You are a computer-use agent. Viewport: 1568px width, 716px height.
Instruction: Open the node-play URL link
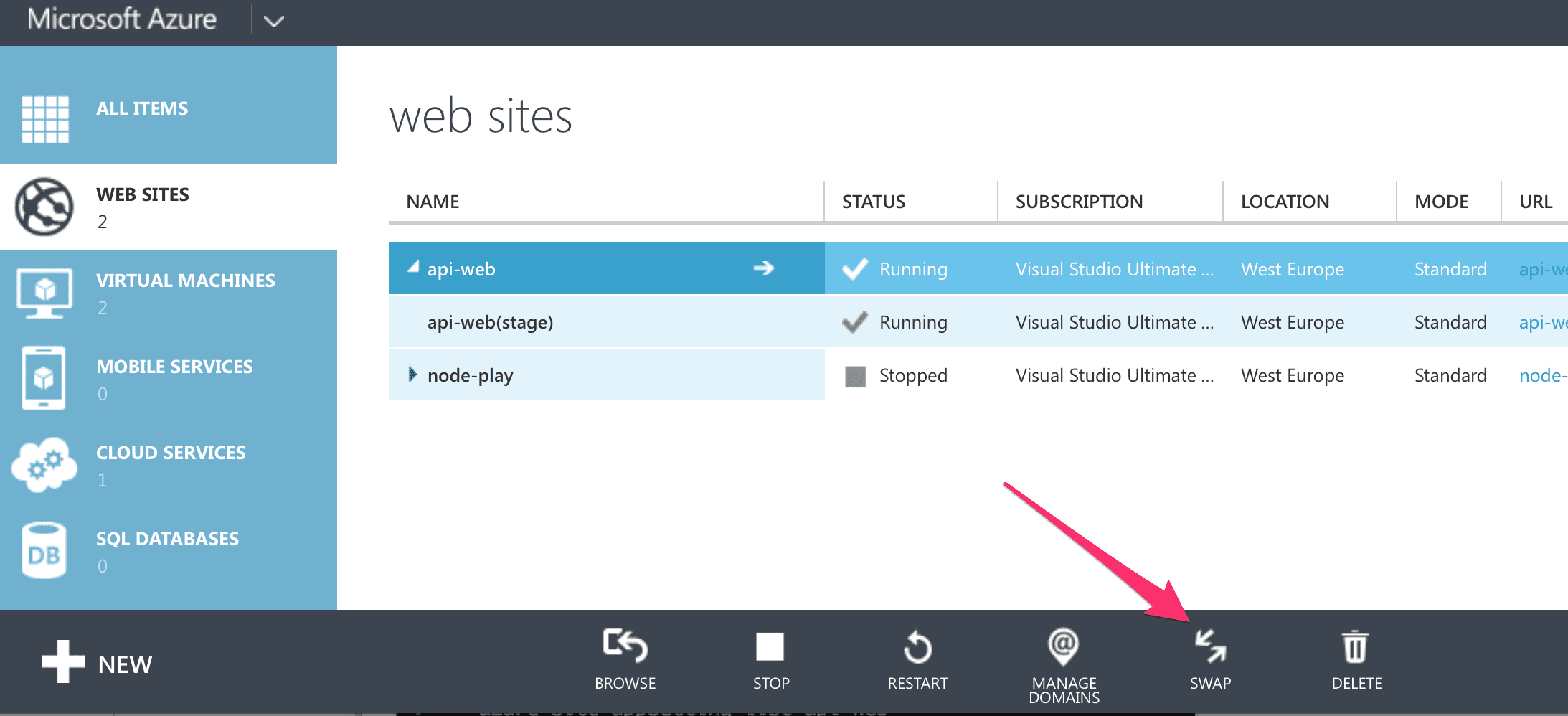[x=1543, y=375]
